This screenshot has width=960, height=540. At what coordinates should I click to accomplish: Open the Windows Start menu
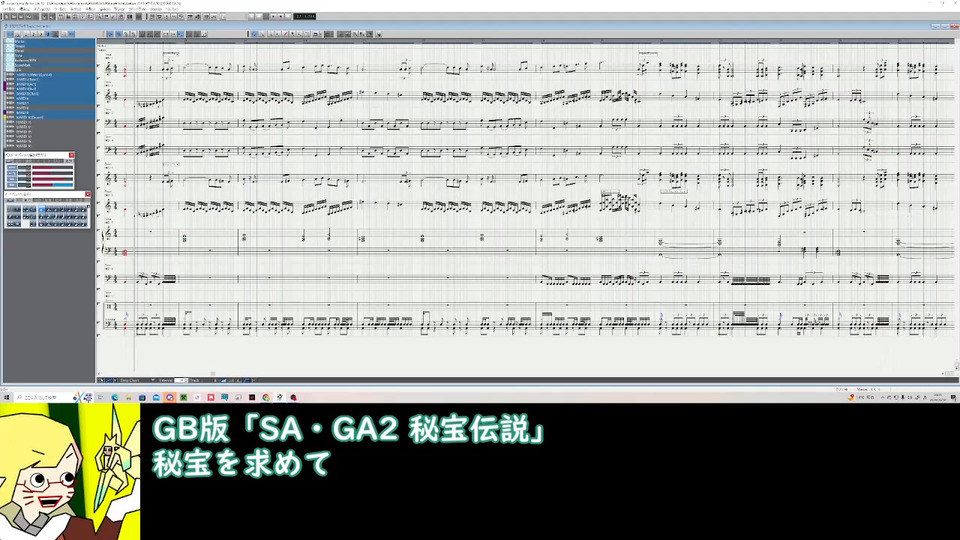6,397
